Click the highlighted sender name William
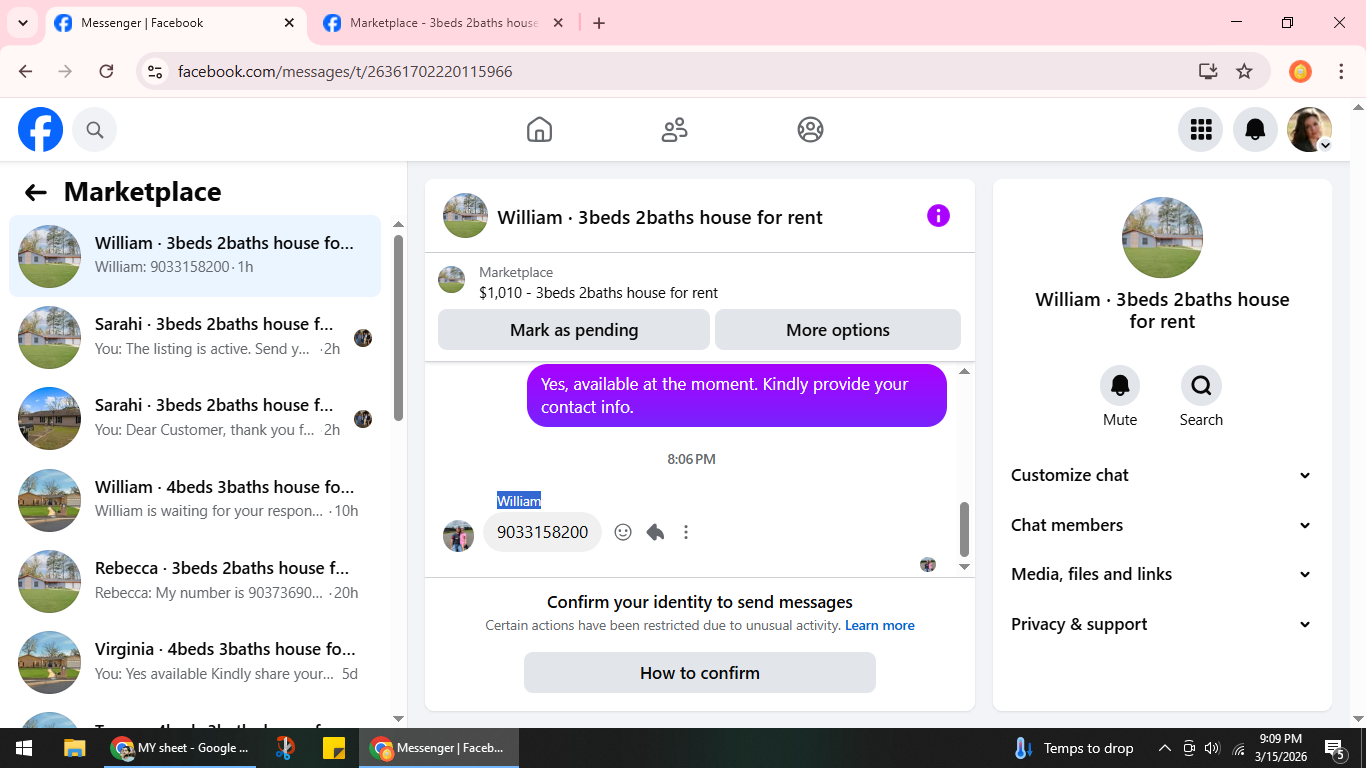 point(519,501)
